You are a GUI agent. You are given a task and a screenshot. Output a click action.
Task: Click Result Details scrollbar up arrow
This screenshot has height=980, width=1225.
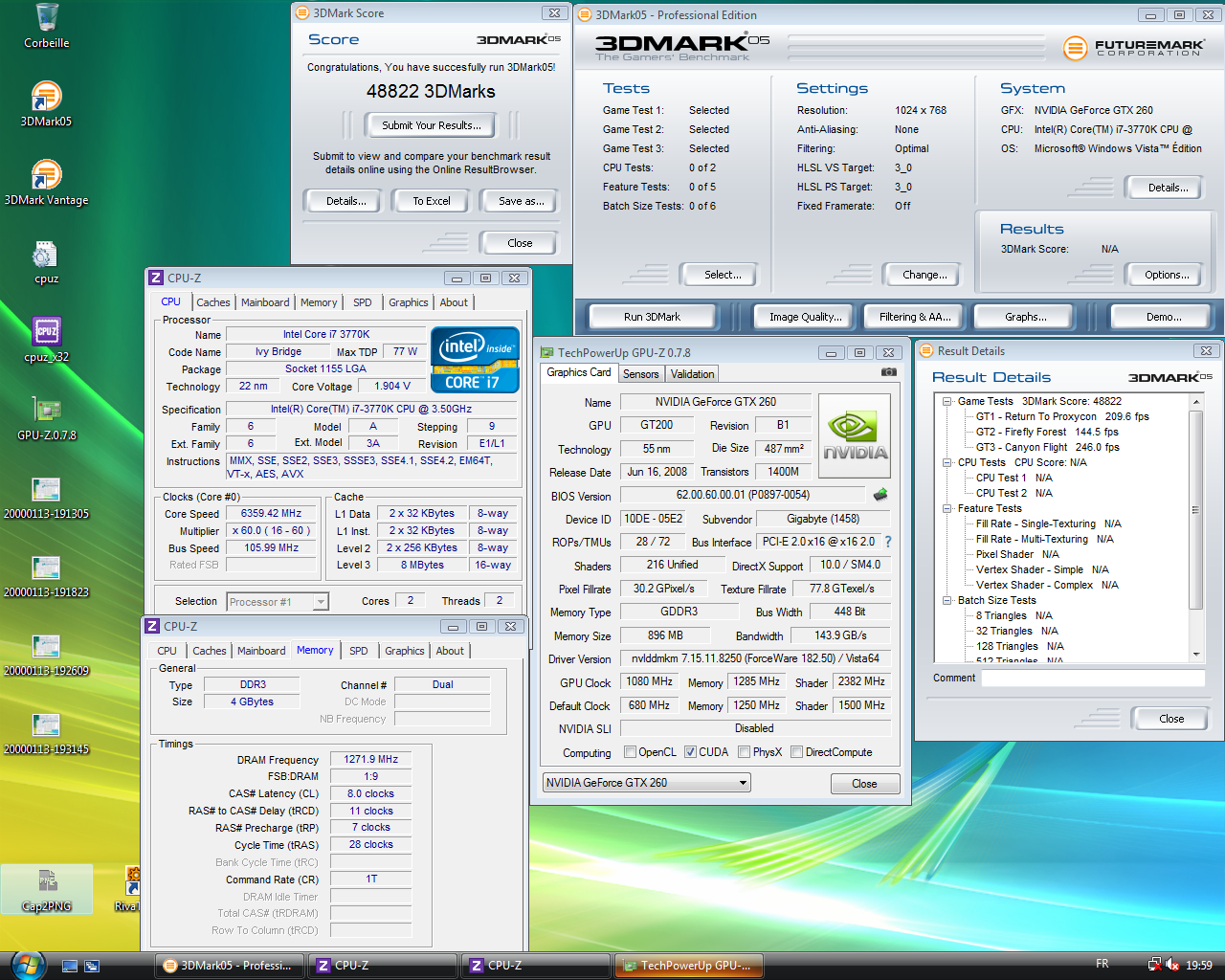[1196, 402]
